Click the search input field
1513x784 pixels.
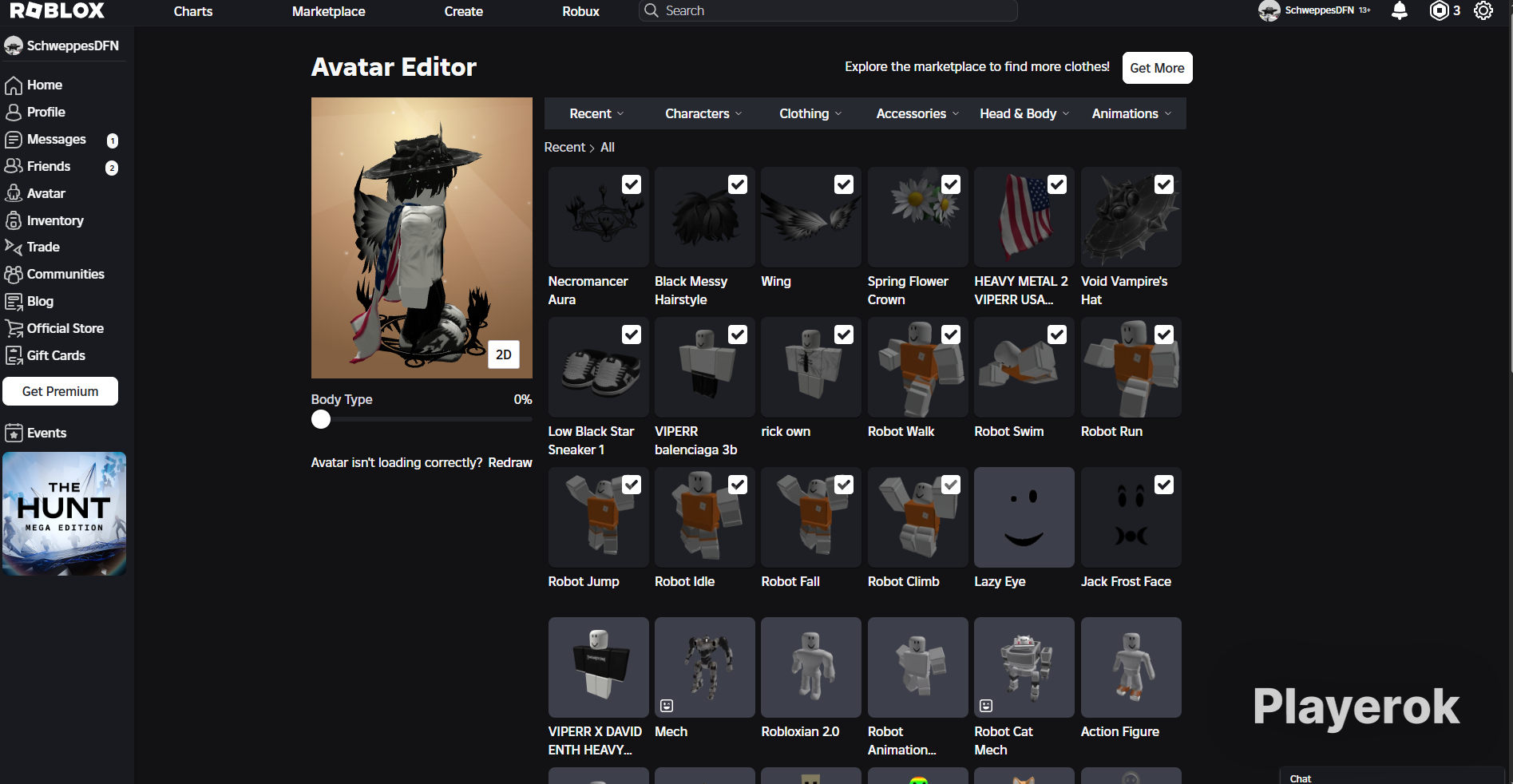tap(828, 10)
